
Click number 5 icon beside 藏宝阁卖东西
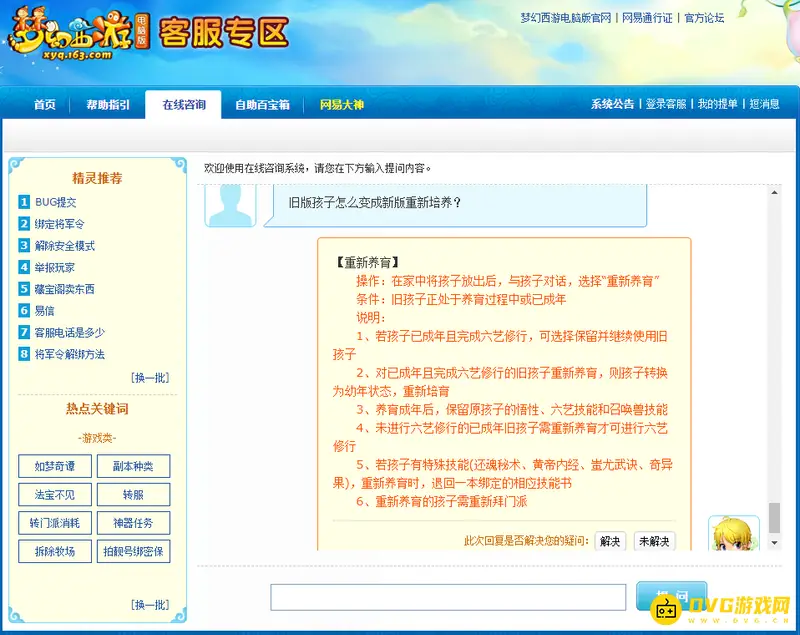(24, 289)
